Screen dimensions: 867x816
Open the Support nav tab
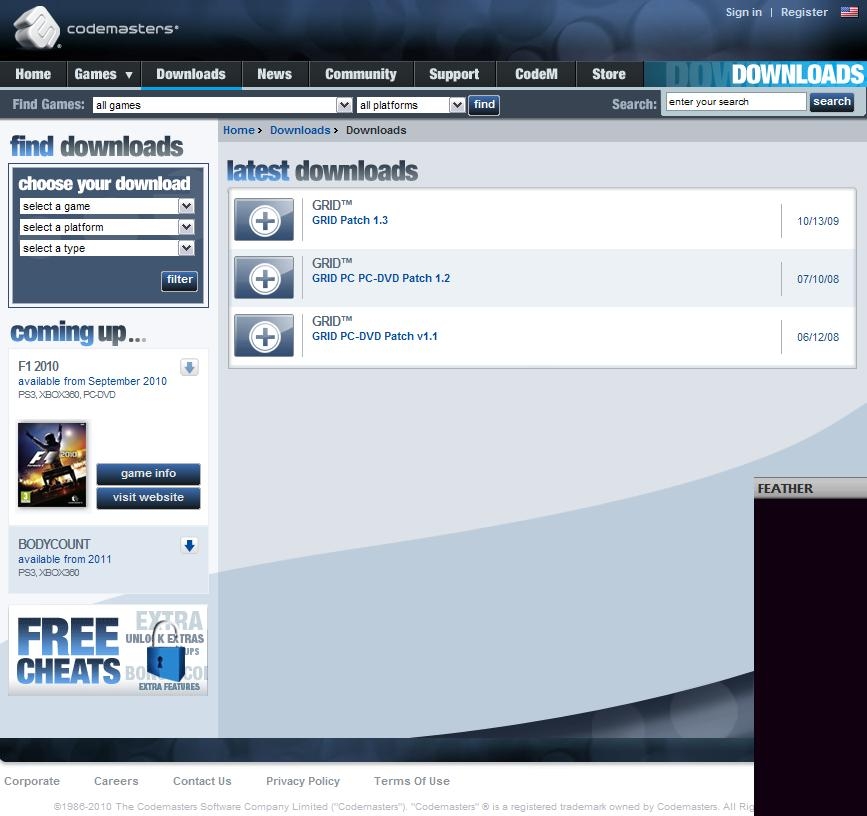point(455,74)
